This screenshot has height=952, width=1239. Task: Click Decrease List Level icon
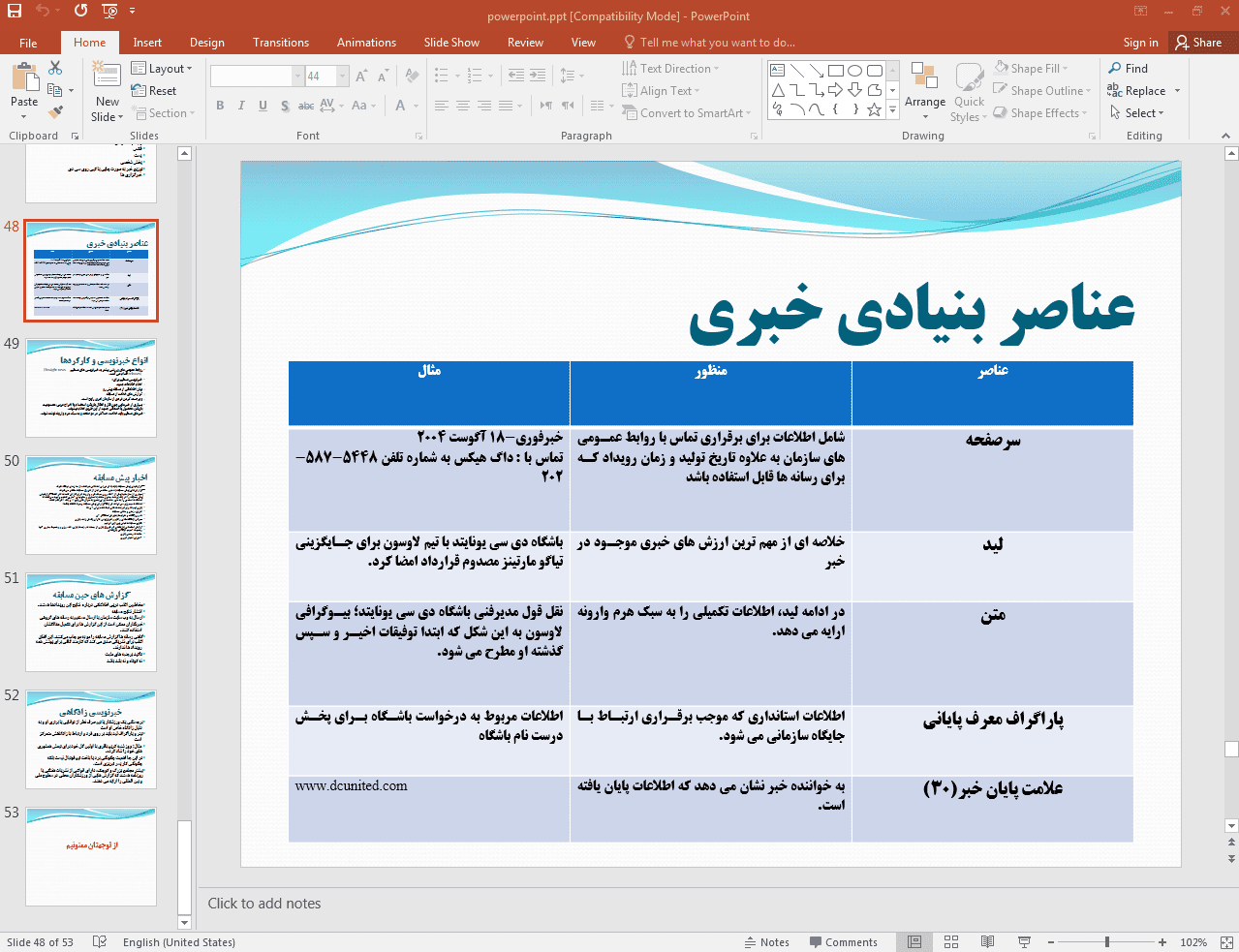516,76
